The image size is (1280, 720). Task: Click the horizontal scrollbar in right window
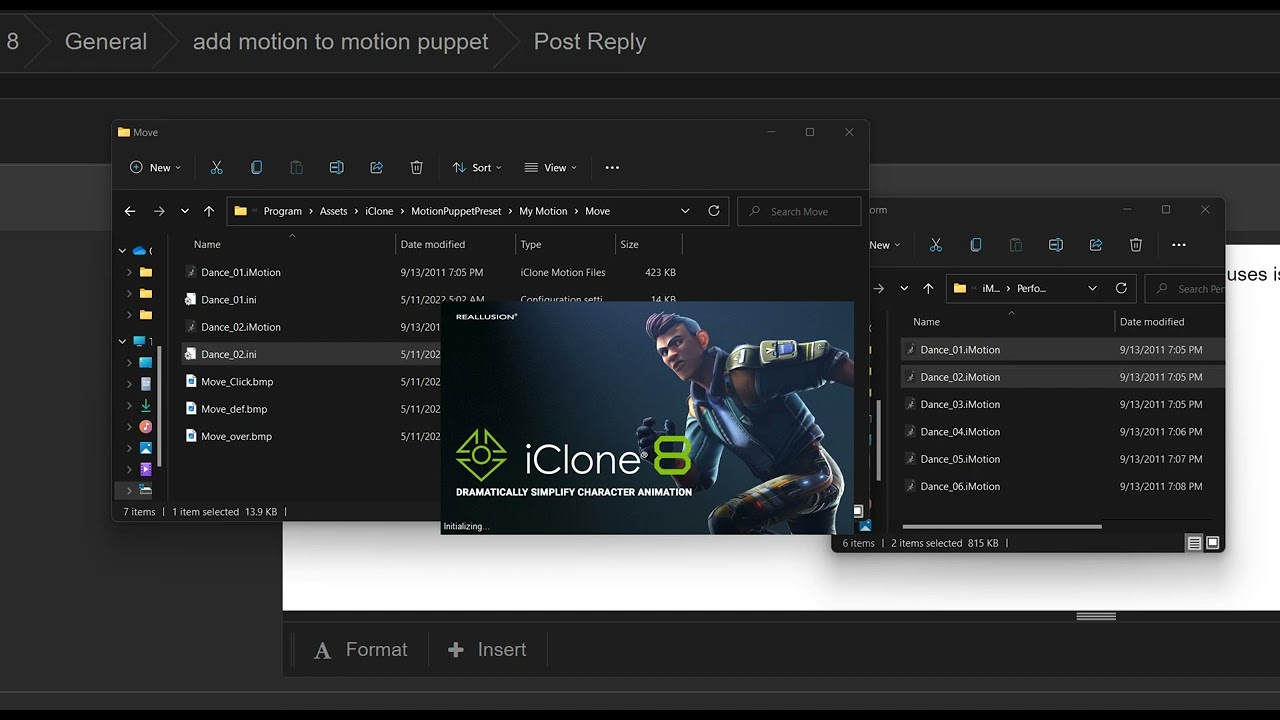tap(1001, 526)
